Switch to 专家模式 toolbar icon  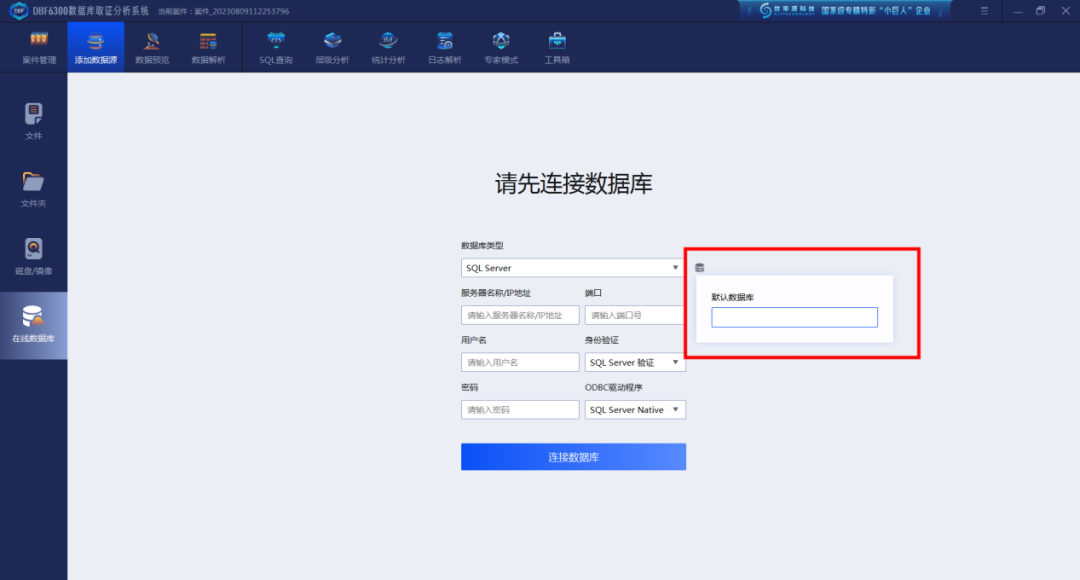501,48
